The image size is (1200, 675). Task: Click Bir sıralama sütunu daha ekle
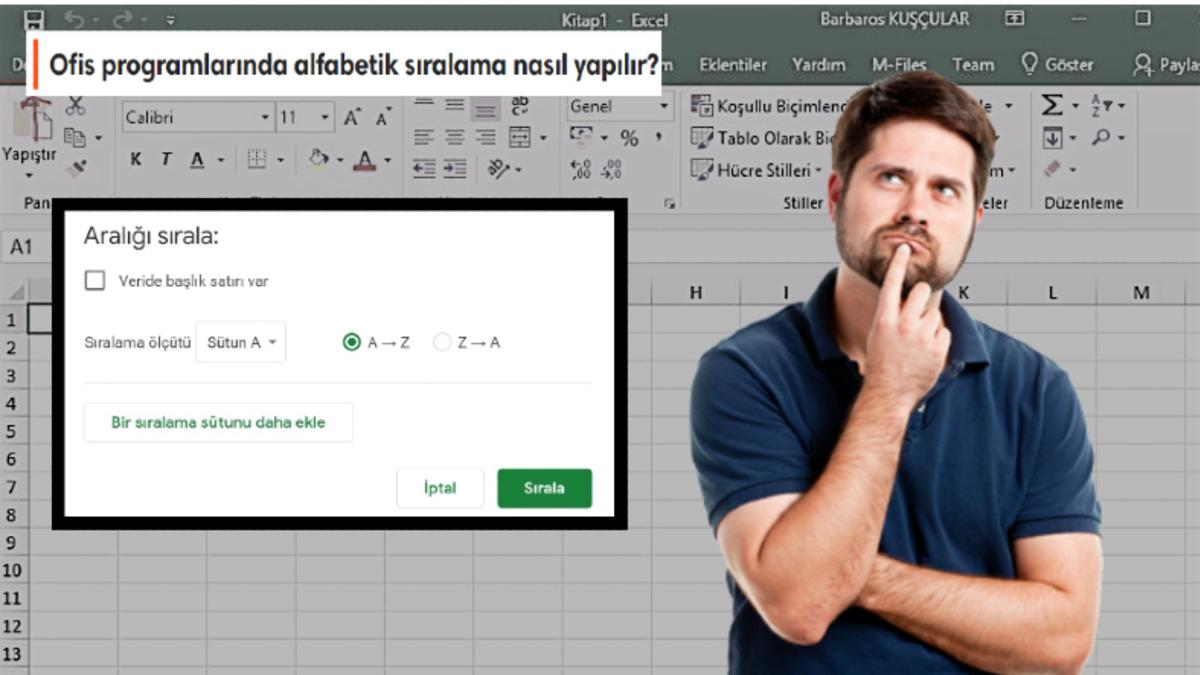(218, 422)
